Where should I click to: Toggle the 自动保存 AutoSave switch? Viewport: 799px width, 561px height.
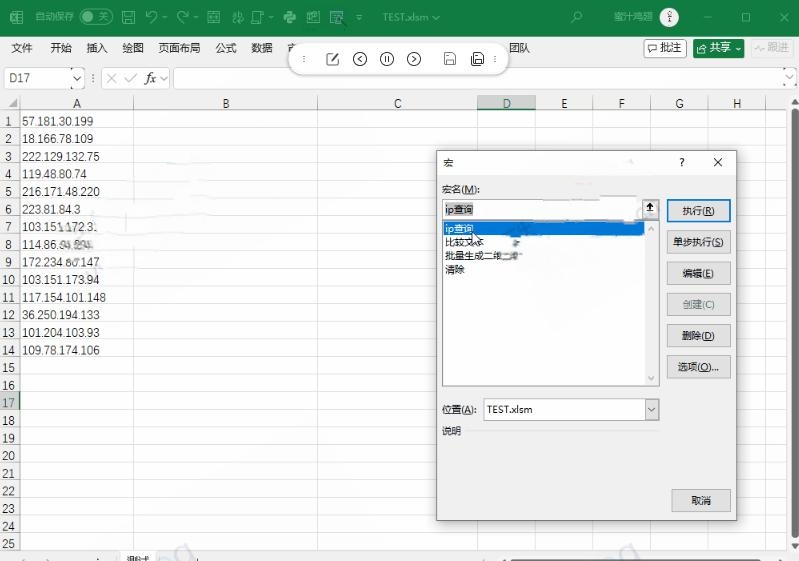point(96,17)
